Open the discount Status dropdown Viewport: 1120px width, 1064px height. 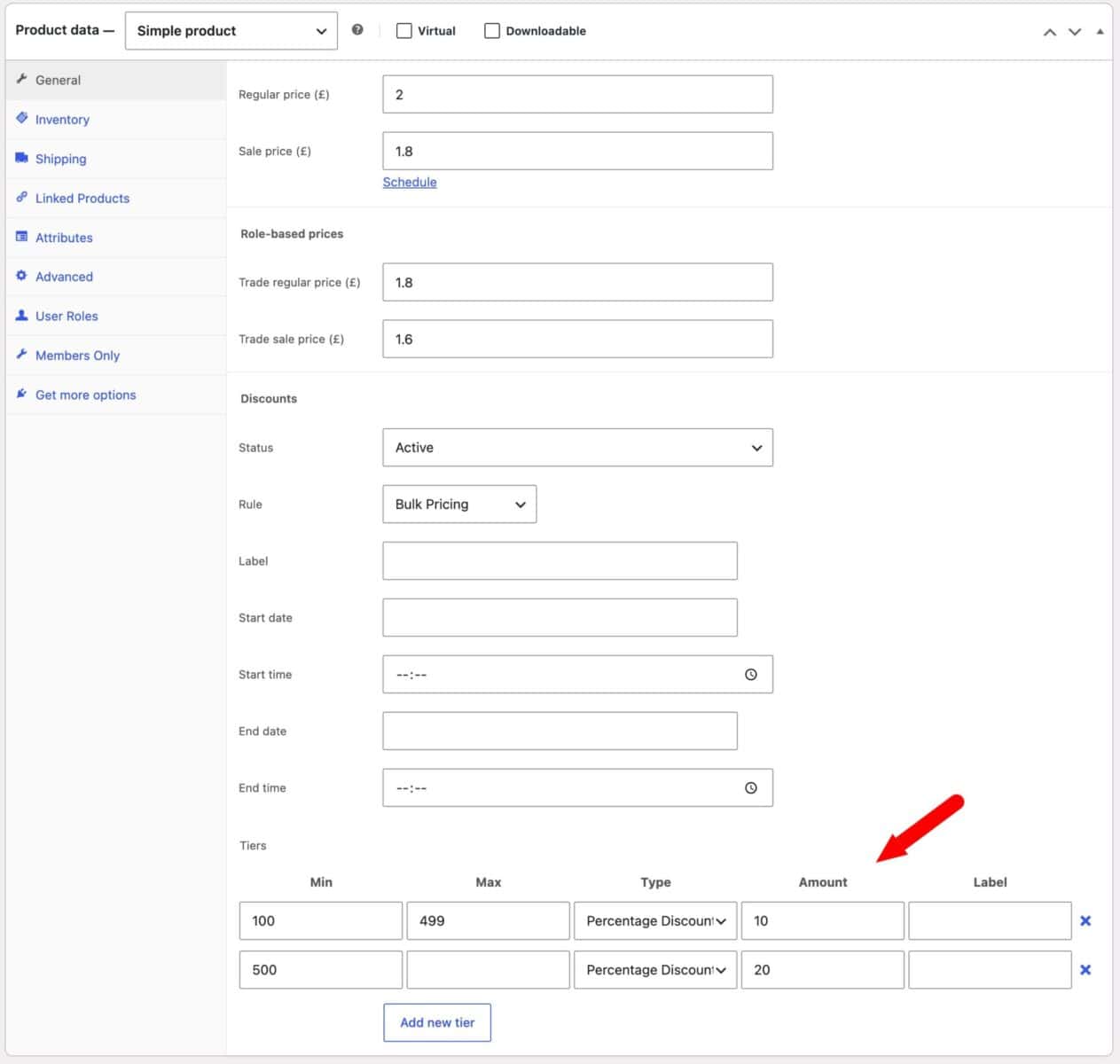pos(577,448)
